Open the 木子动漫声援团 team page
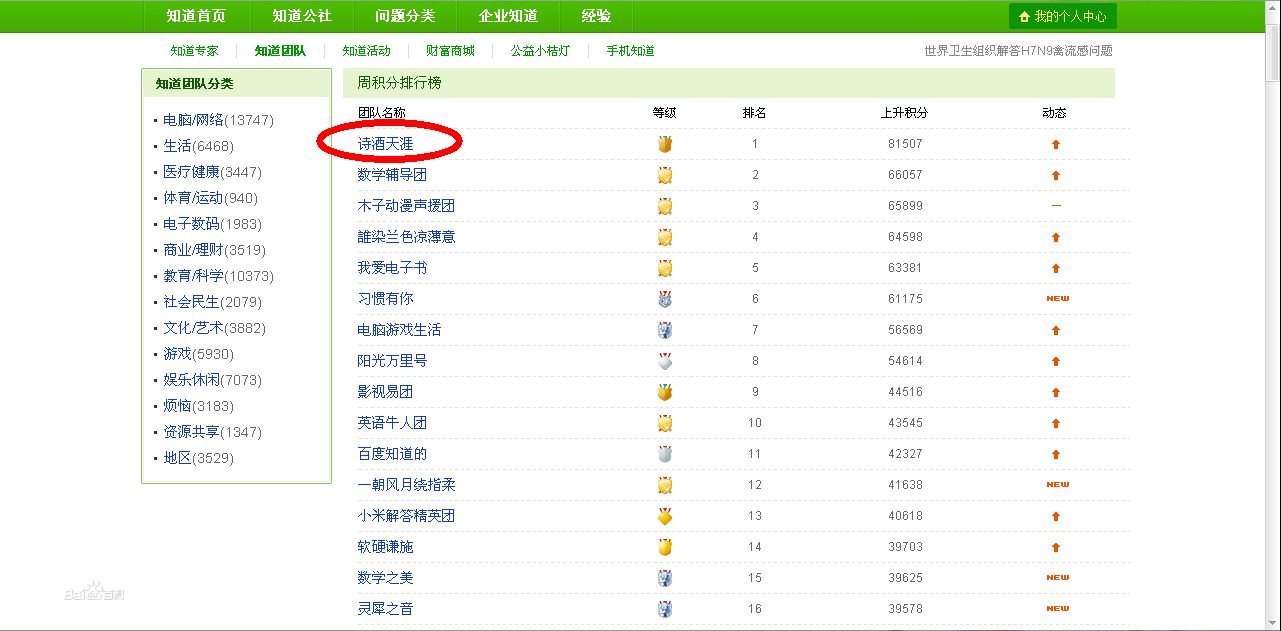The width and height of the screenshot is (1281, 631). coord(406,206)
